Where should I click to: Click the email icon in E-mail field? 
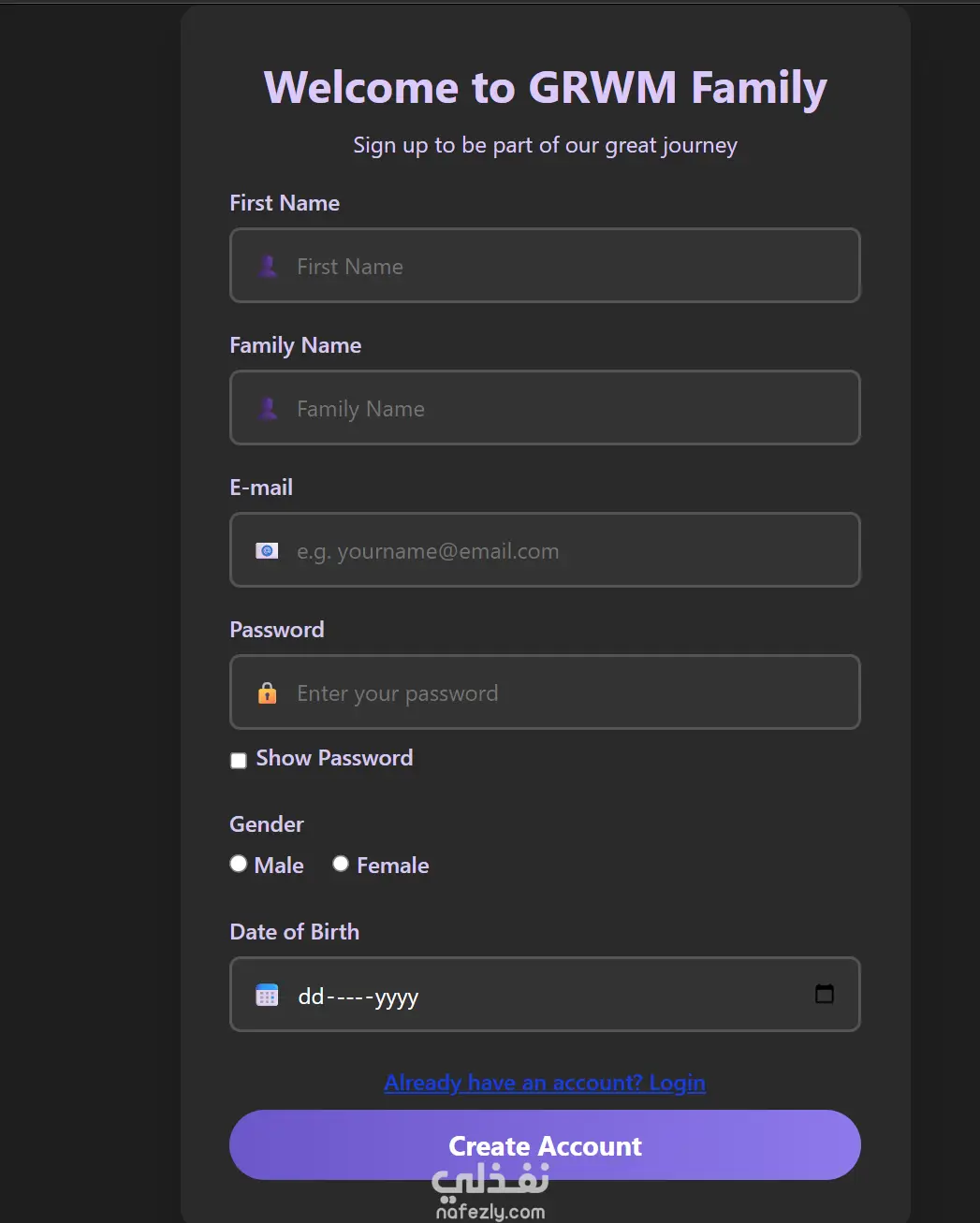(267, 551)
